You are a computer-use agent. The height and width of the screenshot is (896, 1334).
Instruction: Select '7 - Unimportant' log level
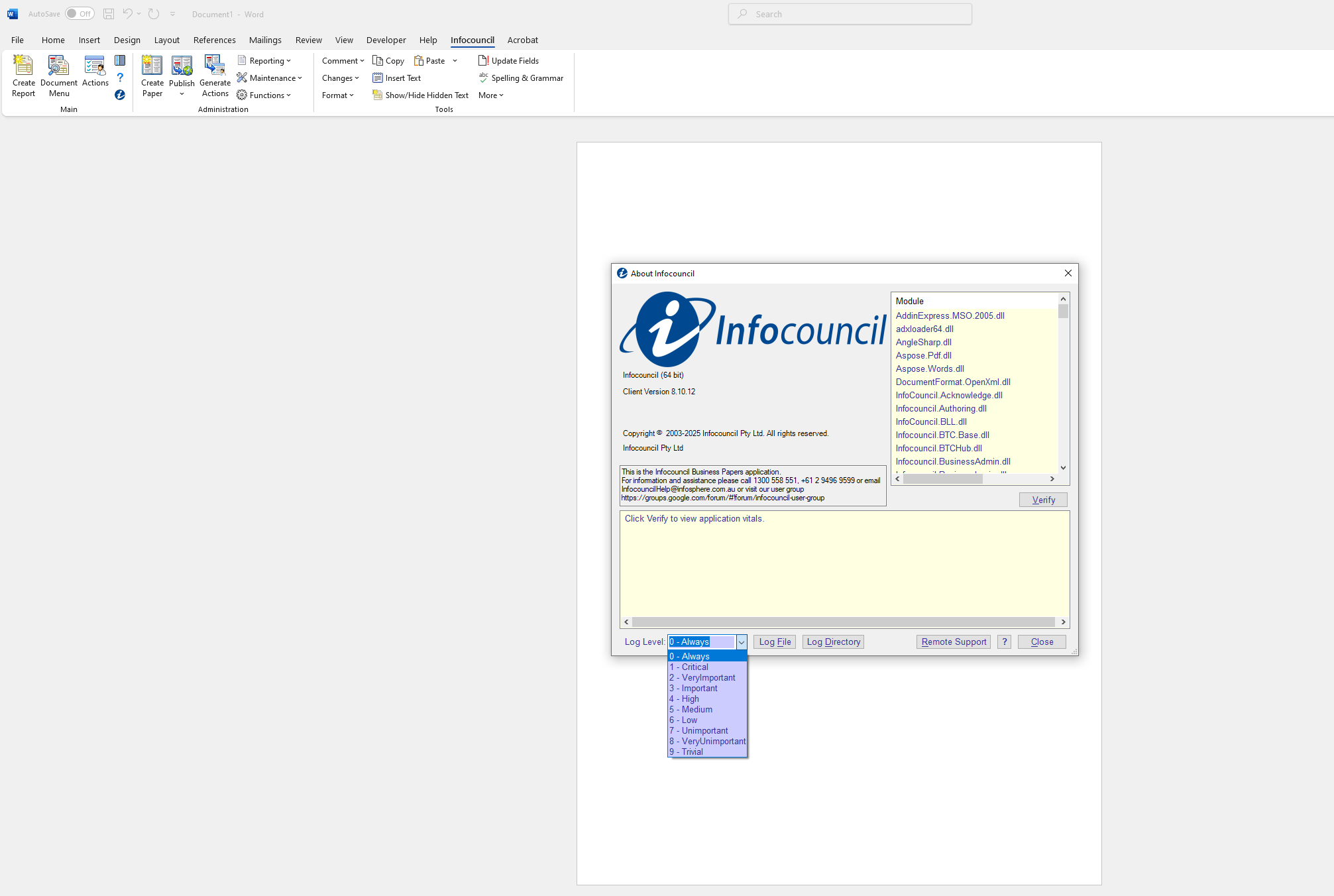tap(707, 730)
